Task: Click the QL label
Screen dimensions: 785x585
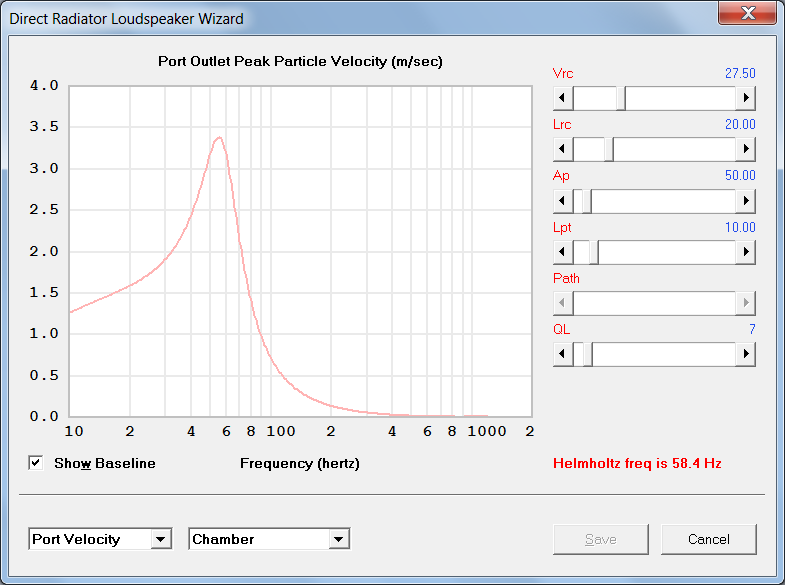Action: [561, 329]
